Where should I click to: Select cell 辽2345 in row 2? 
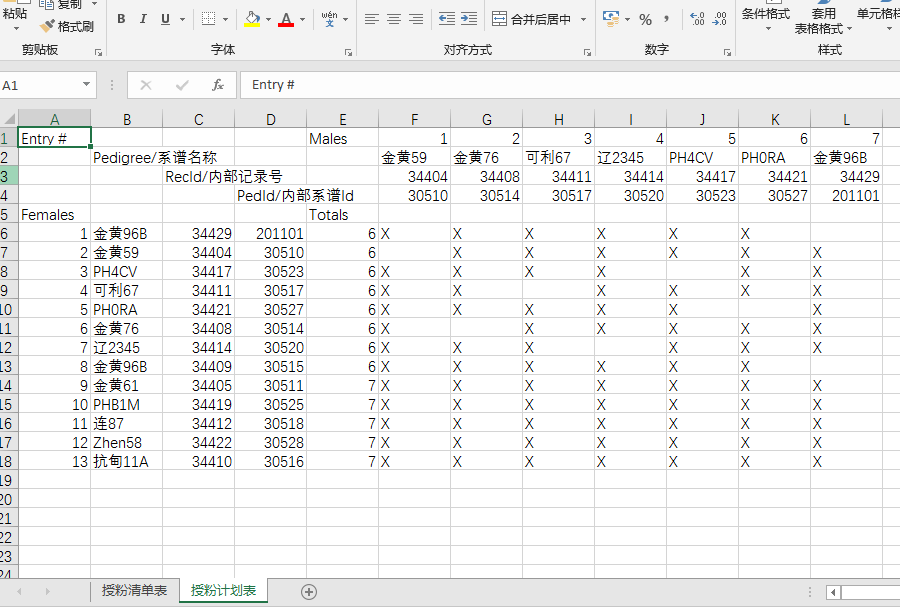[x=630, y=157]
